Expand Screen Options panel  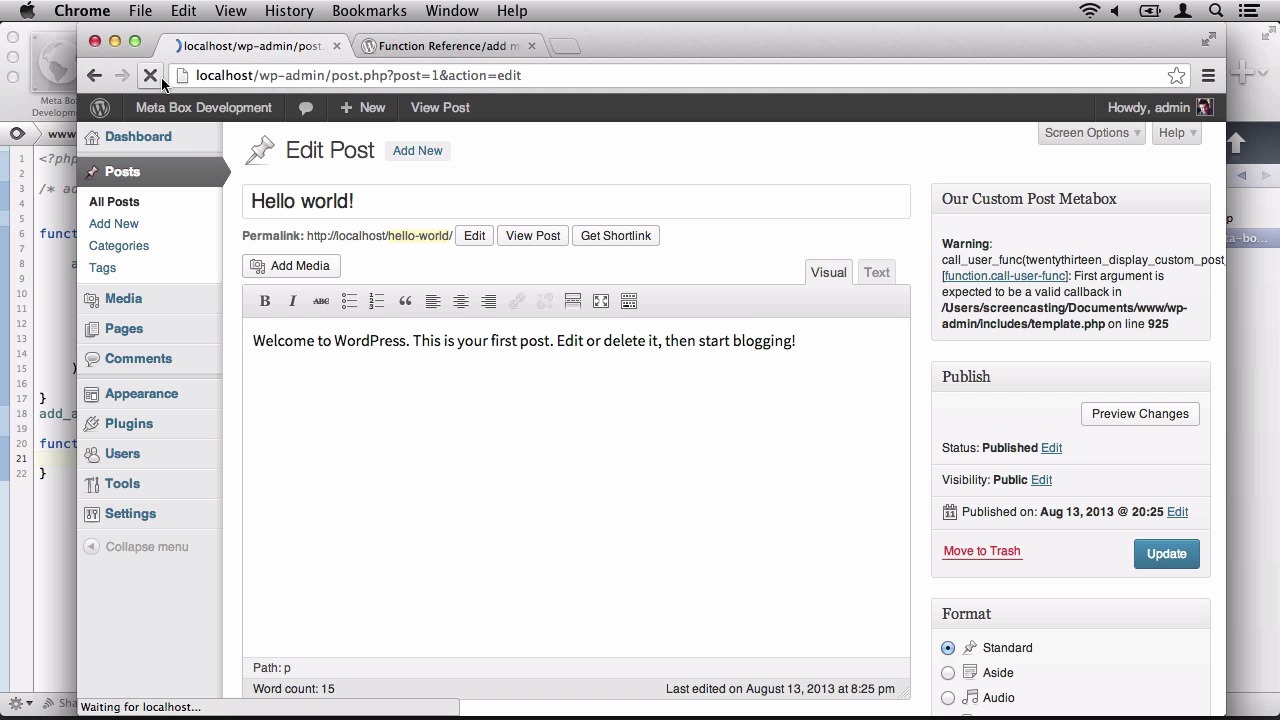[1092, 133]
